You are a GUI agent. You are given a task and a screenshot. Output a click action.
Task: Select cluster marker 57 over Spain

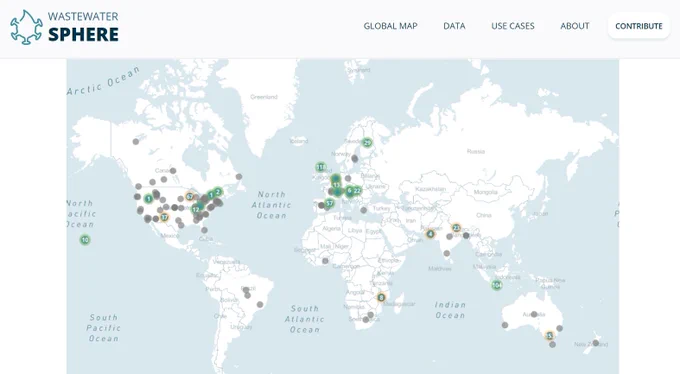tap(330, 203)
